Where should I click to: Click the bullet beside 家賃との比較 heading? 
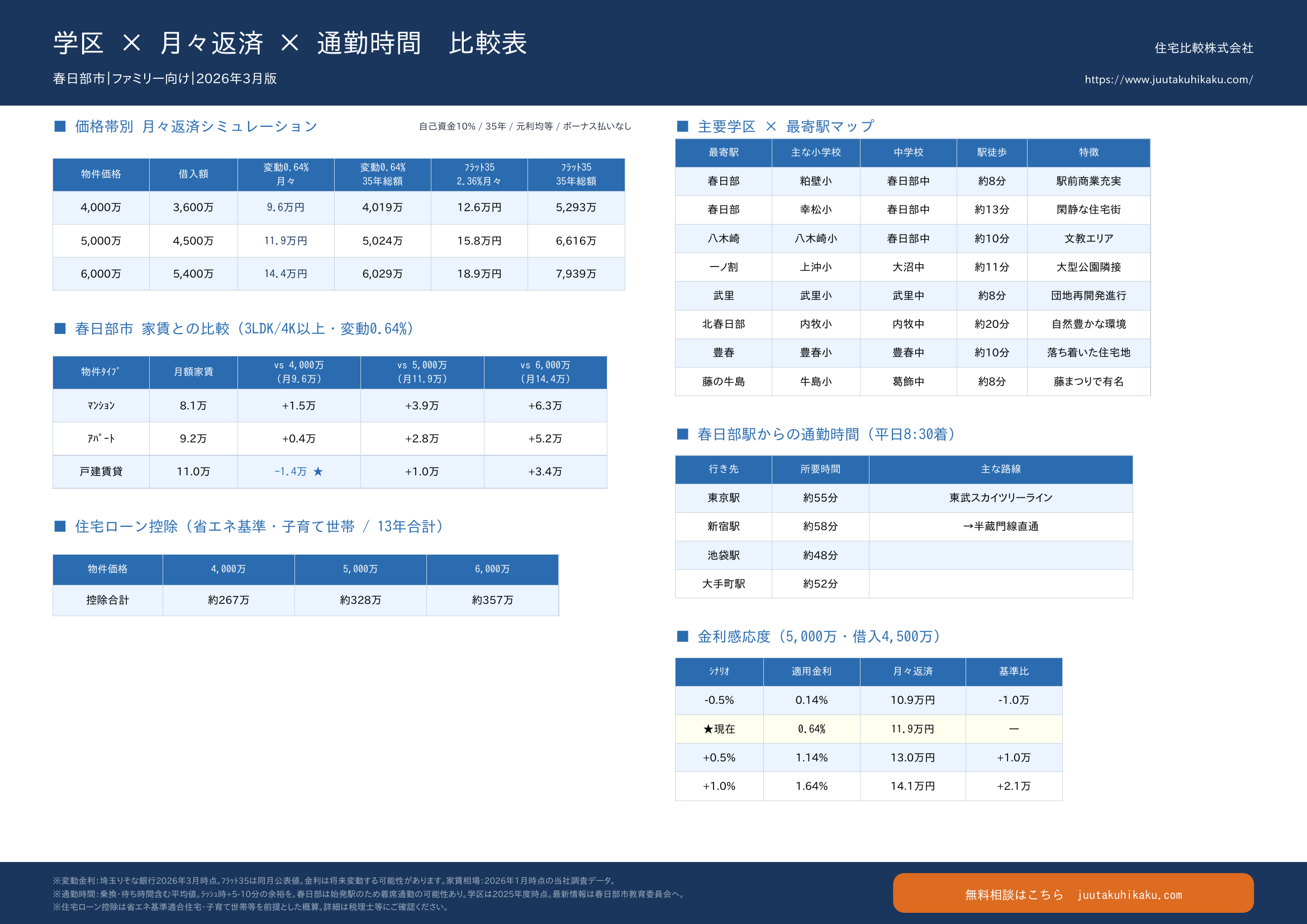click(x=60, y=328)
